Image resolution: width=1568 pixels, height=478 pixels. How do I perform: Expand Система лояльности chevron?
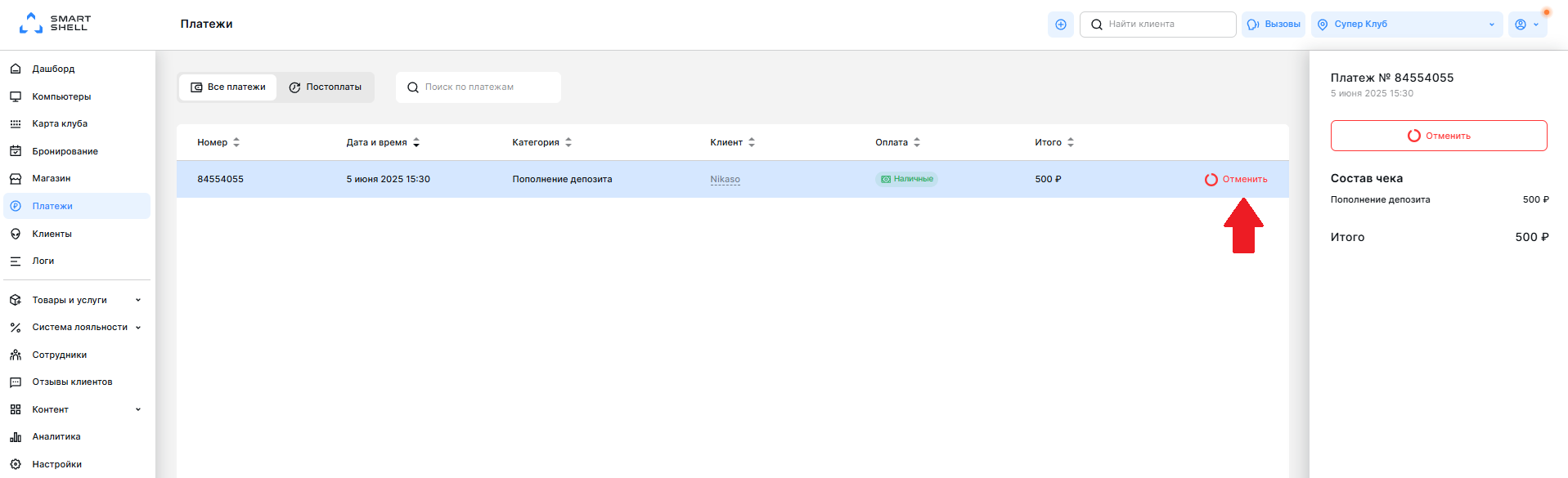[x=138, y=327]
